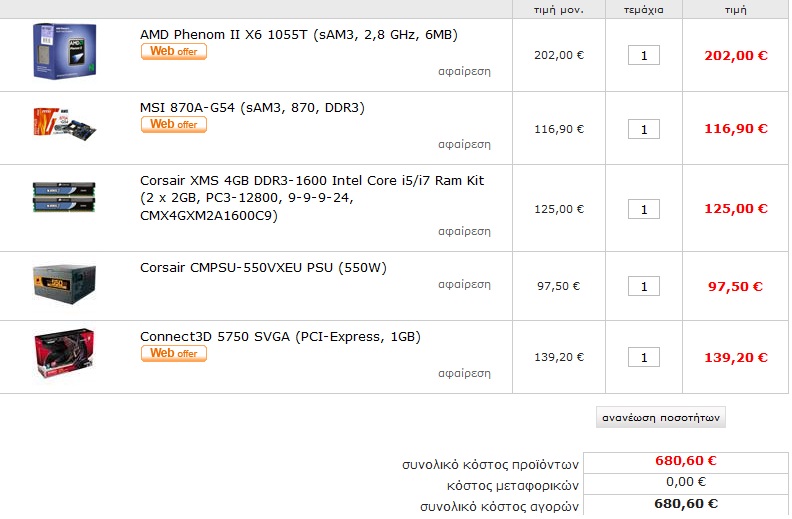Remove MSI 870A-G54 via αφαίρεση link
This screenshot has width=792, height=519.
[x=464, y=145]
